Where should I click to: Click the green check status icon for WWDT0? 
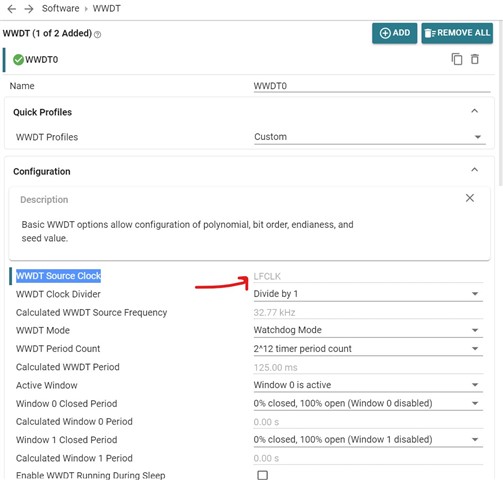[x=18, y=60]
